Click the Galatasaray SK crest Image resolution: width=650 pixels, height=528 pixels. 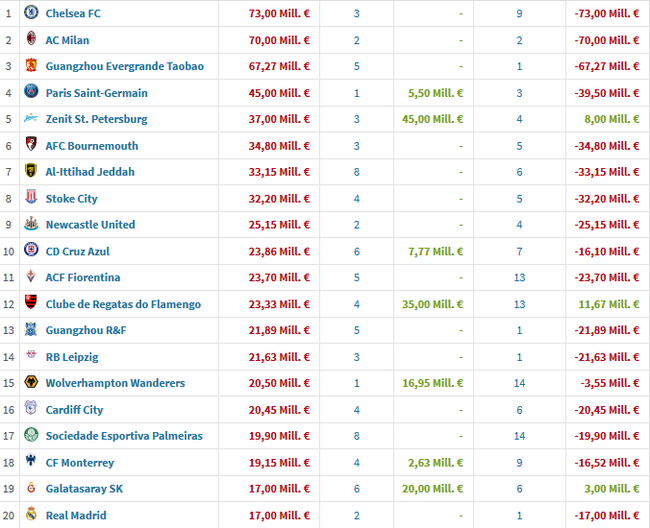click(31, 487)
